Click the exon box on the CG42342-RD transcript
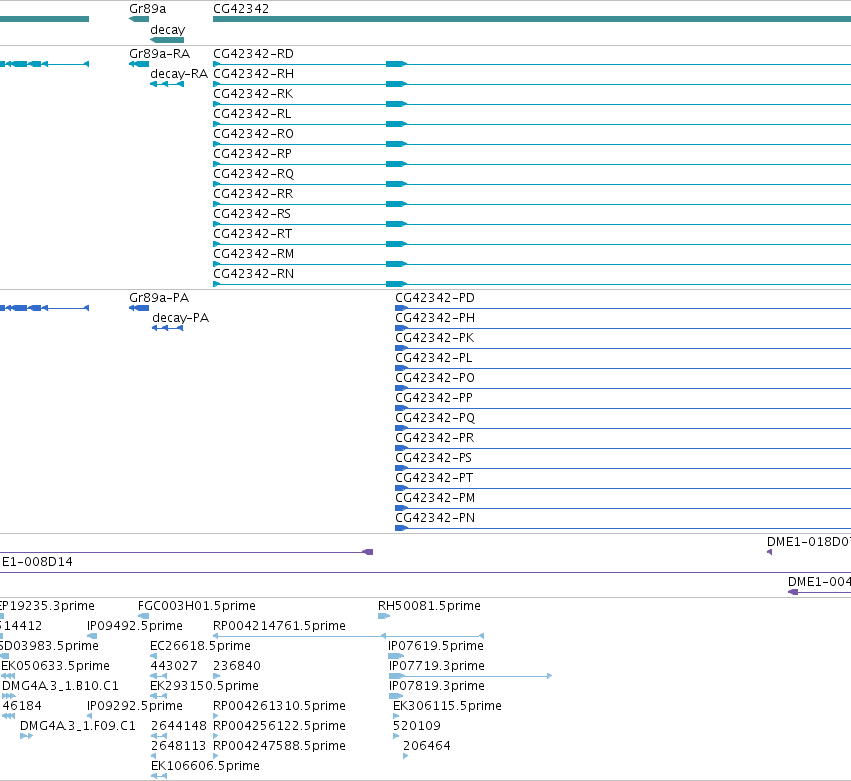This screenshot has width=851, height=781. tap(396, 64)
